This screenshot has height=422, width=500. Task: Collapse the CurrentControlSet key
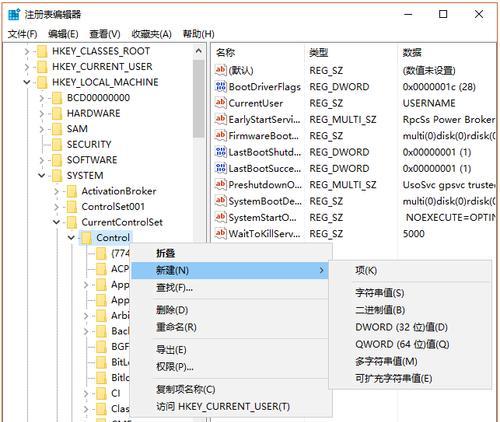point(56,222)
